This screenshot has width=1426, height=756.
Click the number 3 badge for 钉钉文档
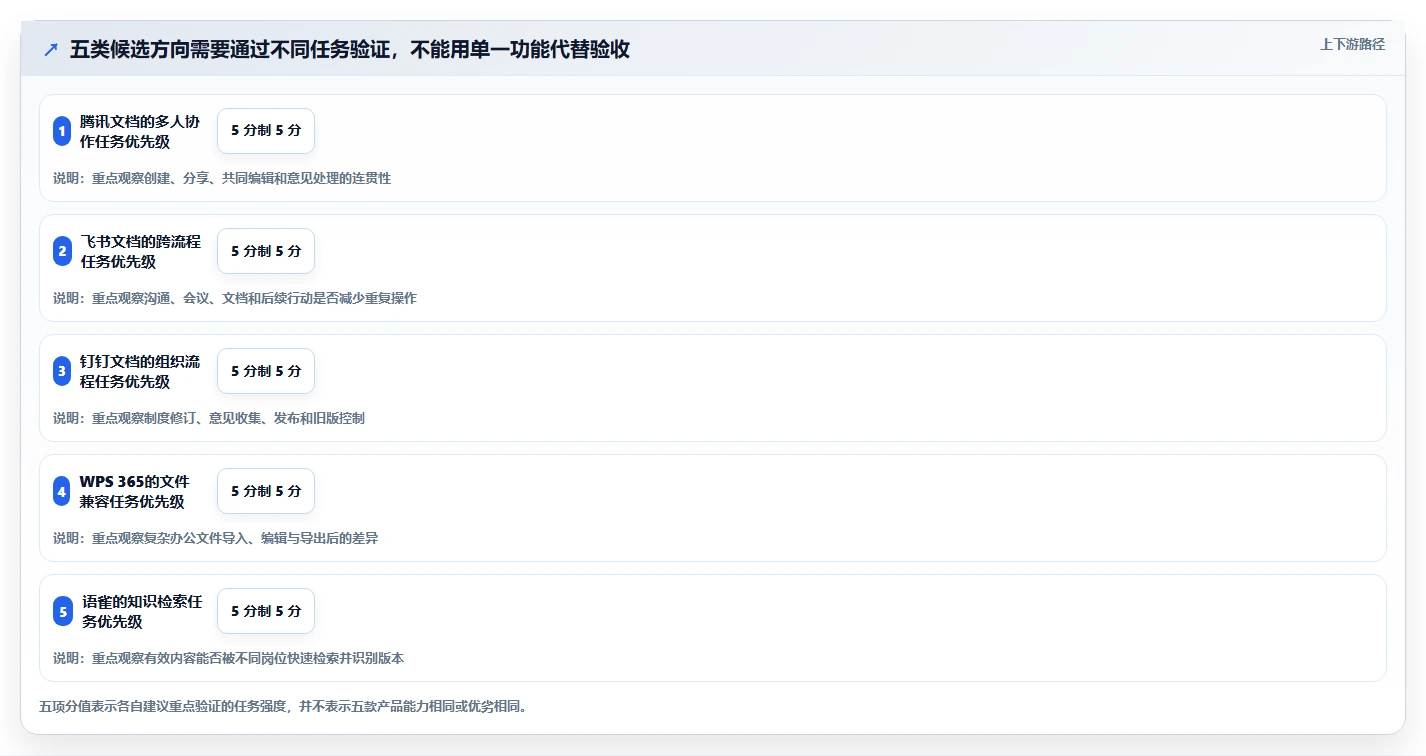point(62,371)
